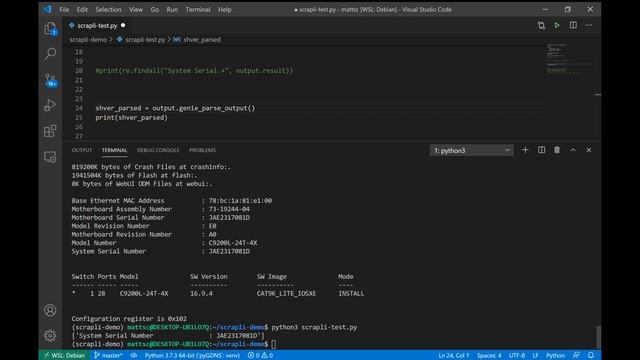Open the Run menu
Viewport: 640px width, 360px height.
pyautogui.click(x=172, y=9)
